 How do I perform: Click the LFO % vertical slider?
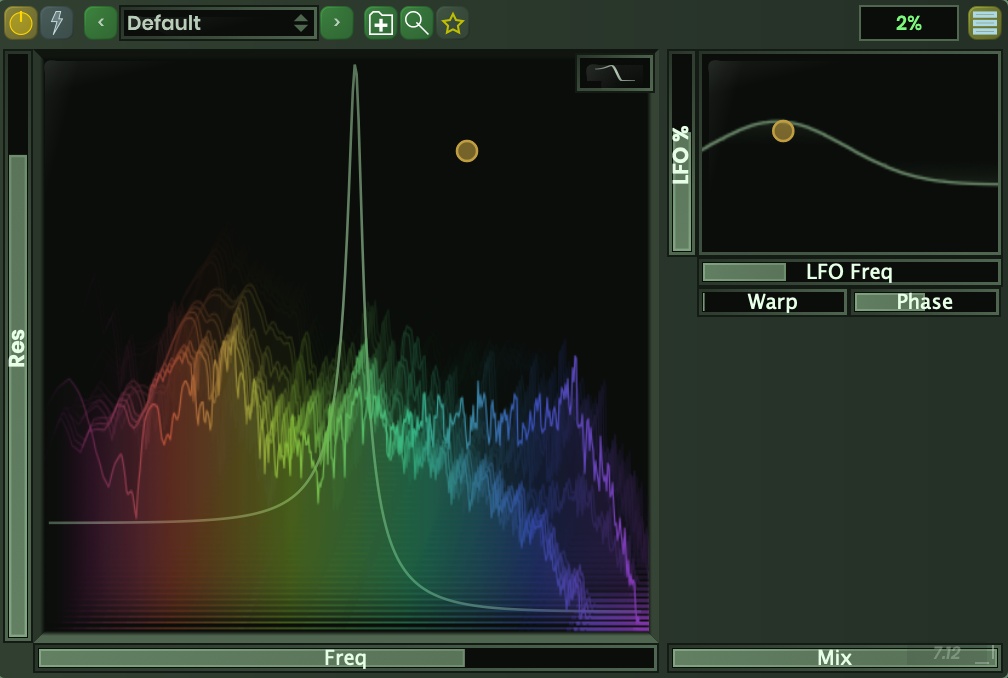tap(681, 153)
